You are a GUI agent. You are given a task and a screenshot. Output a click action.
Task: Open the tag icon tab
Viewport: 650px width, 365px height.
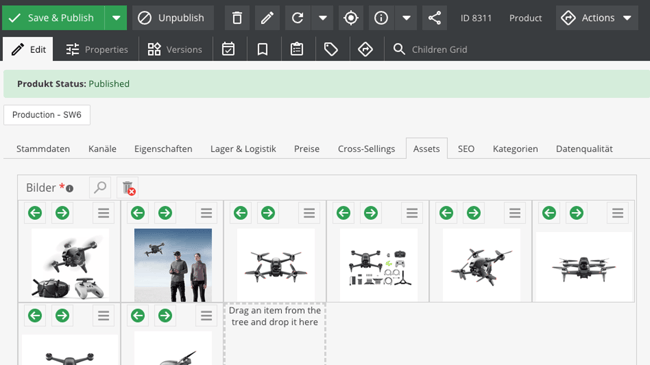point(331,49)
